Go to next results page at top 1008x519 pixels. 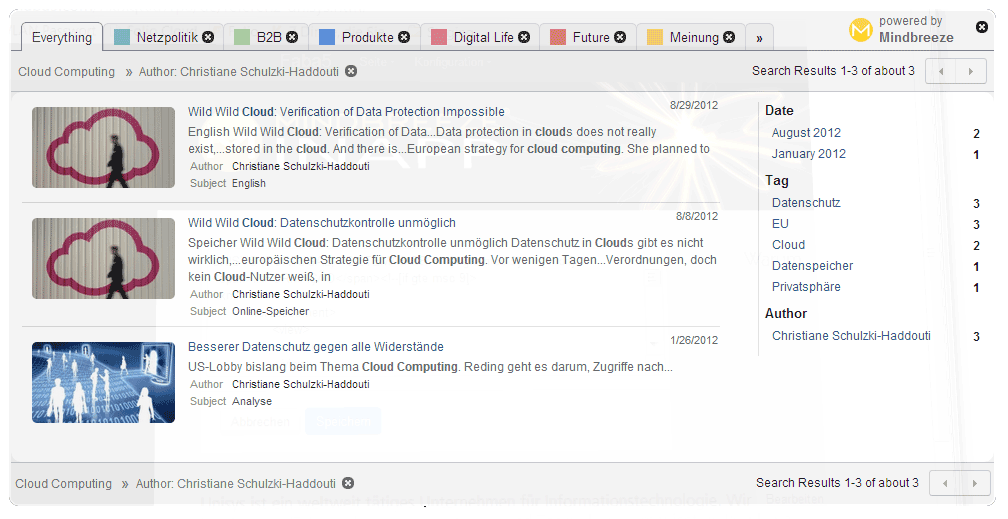969,71
